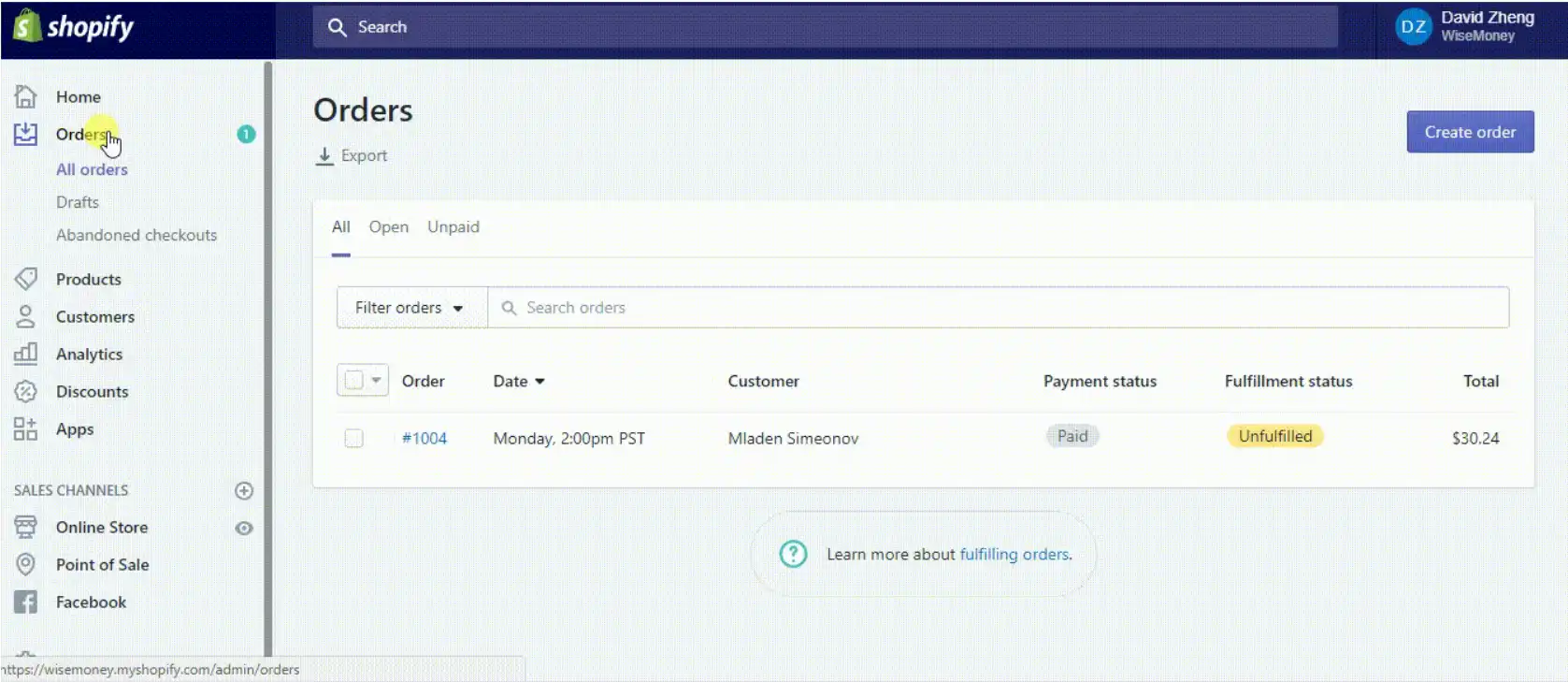Open Abandoned checkouts
1568x682 pixels.
137,235
